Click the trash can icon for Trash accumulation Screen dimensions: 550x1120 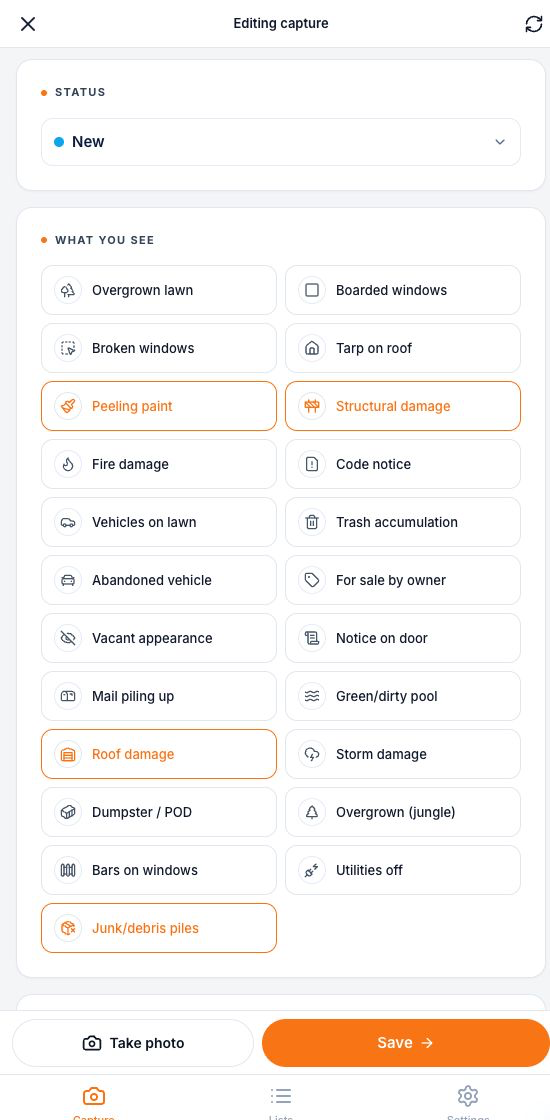click(312, 522)
